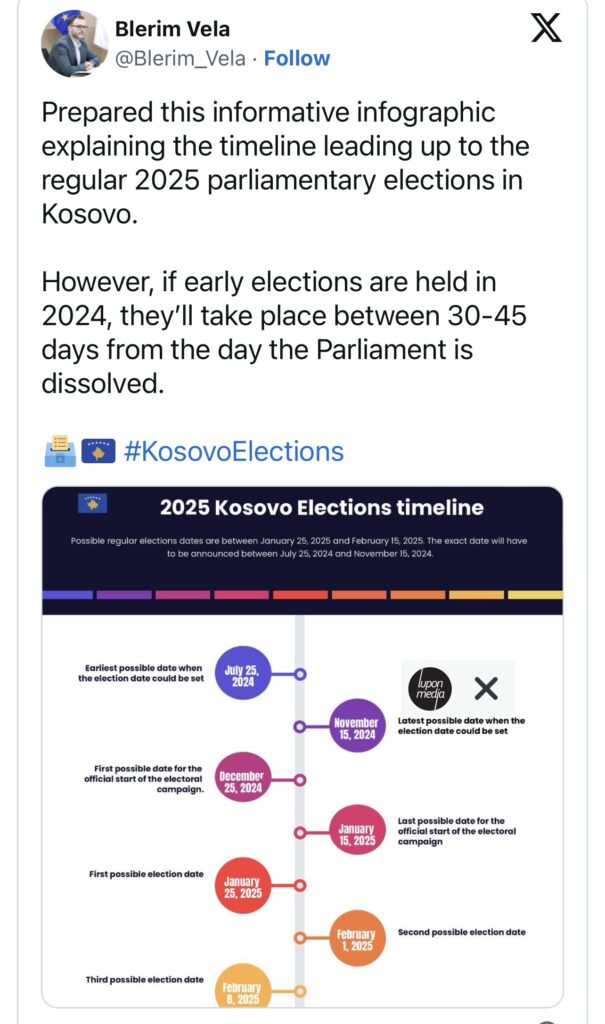This screenshot has width=605, height=1024.
Task: Select the November 15, 2024 timeline bubble
Action: click(355, 726)
